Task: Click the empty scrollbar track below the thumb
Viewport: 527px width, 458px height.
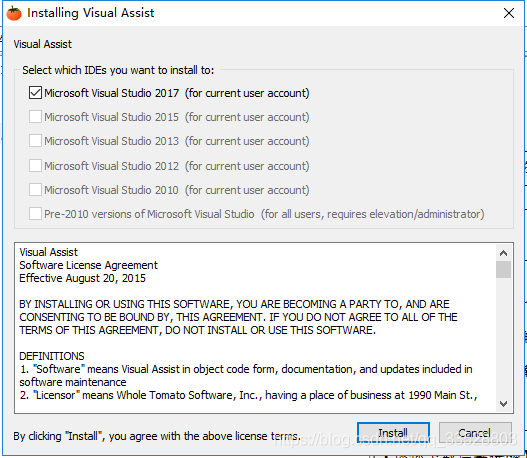Action: (503, 337)
